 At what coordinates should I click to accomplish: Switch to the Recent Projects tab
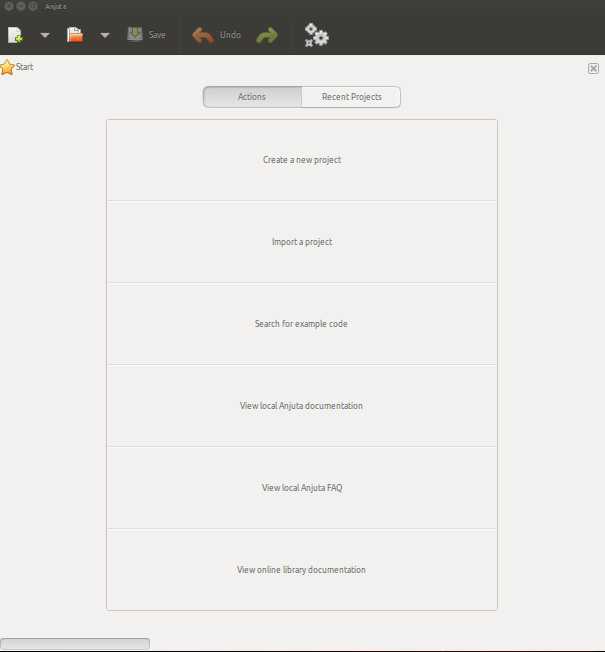click(351, 97)
